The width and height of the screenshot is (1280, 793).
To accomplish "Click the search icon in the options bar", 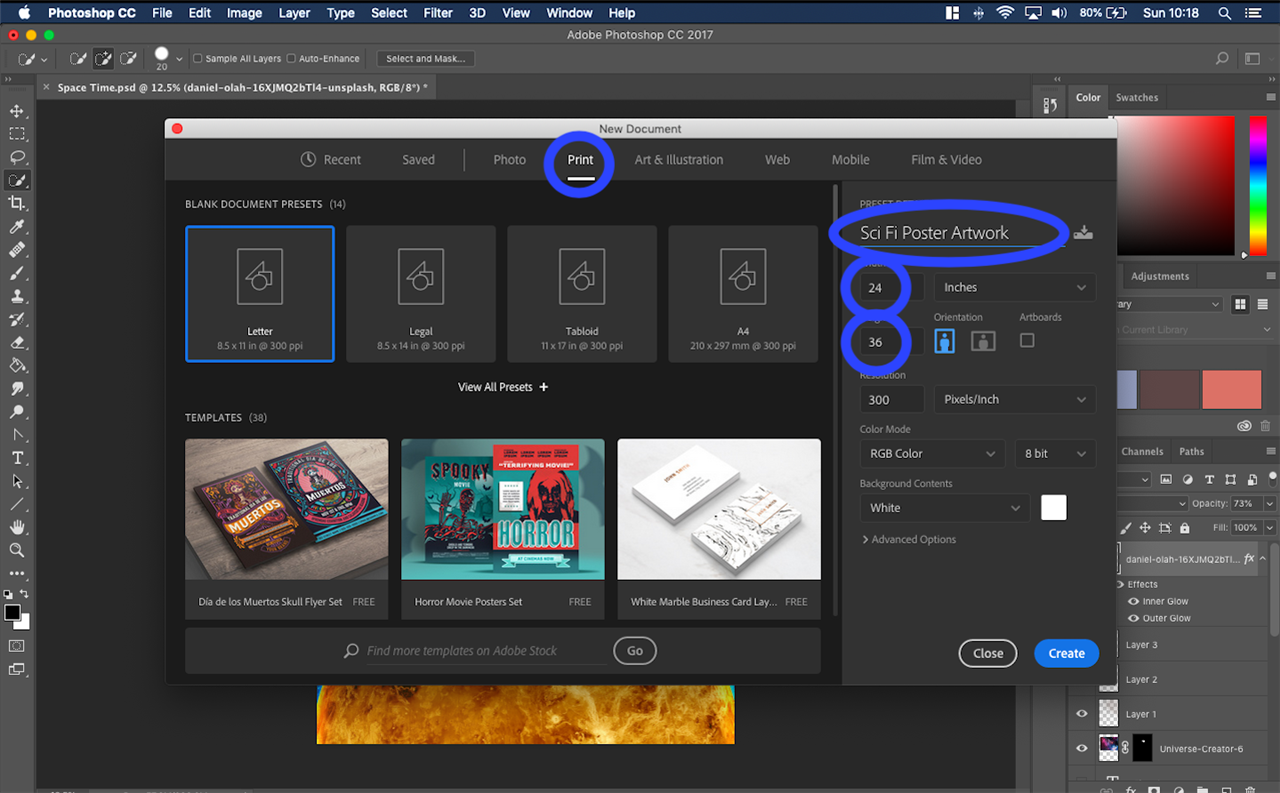I will coord(1222,59).
